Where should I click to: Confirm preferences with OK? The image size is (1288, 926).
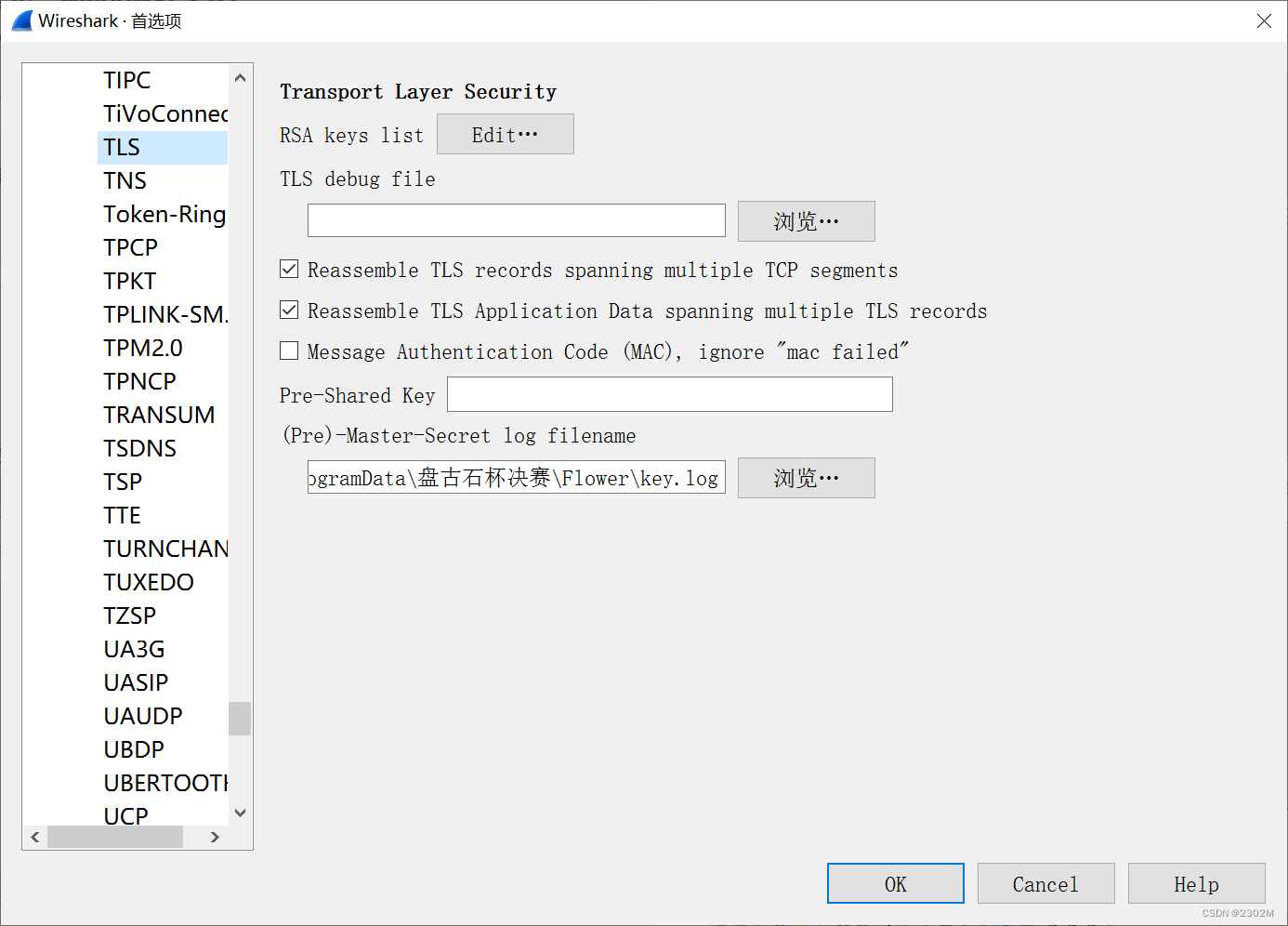896,884
